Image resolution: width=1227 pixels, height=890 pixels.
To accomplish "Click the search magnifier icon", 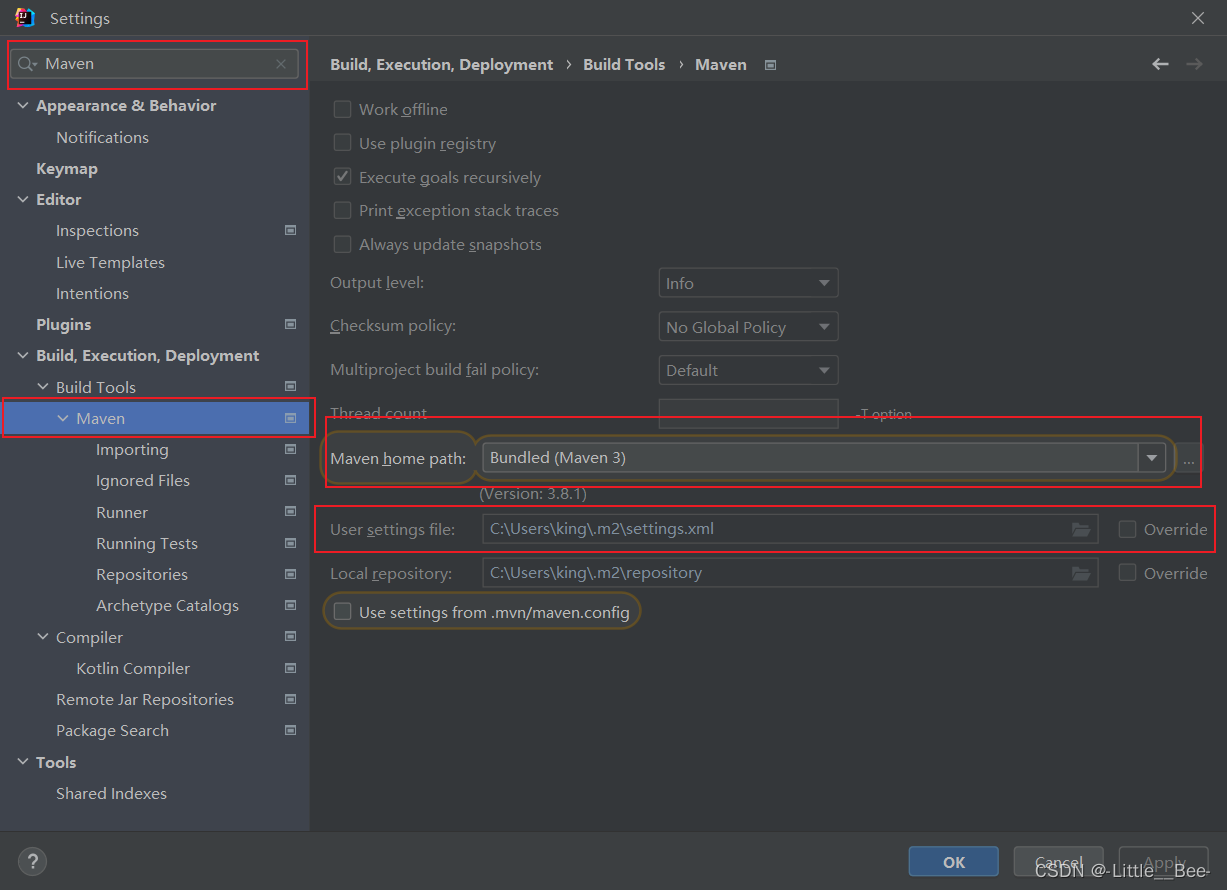I will 27,64.
